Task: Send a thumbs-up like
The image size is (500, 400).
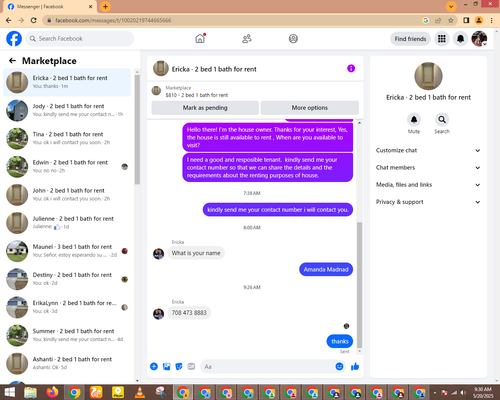Action: (355, 367)
